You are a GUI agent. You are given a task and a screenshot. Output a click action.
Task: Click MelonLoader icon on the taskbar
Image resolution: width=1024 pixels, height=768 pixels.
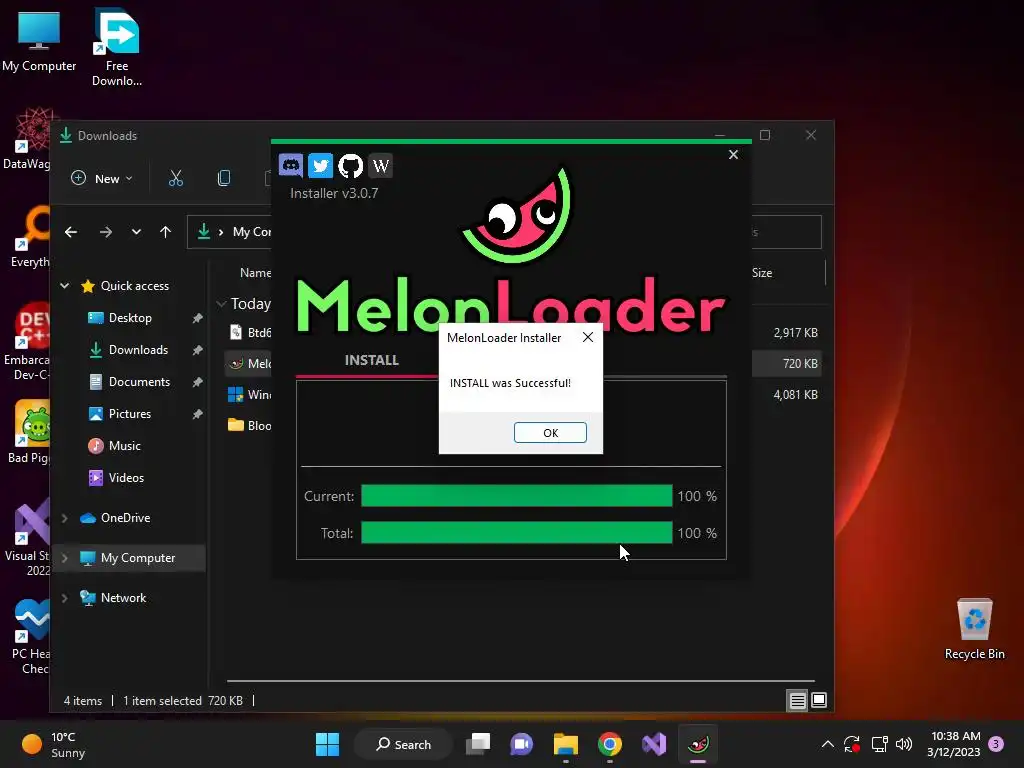tap(697, 744)
